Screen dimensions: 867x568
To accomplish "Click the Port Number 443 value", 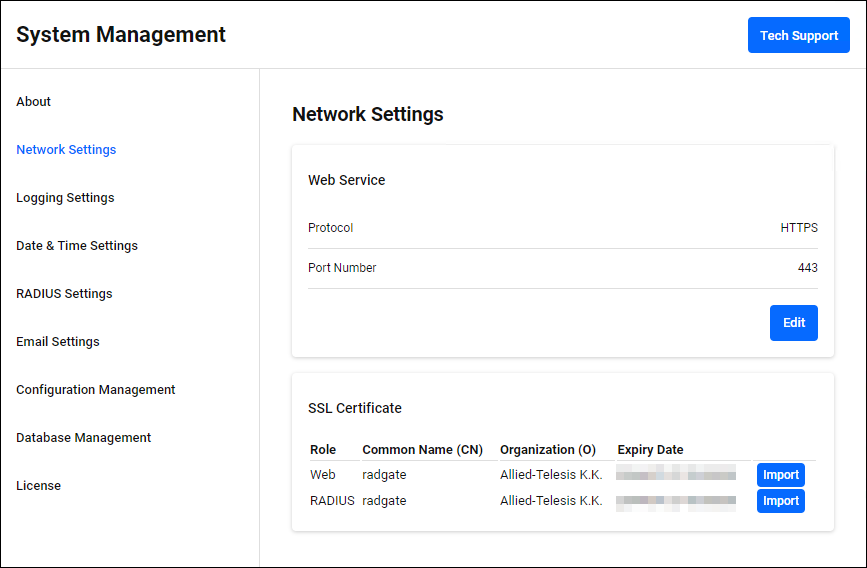I will click(807, 268).
